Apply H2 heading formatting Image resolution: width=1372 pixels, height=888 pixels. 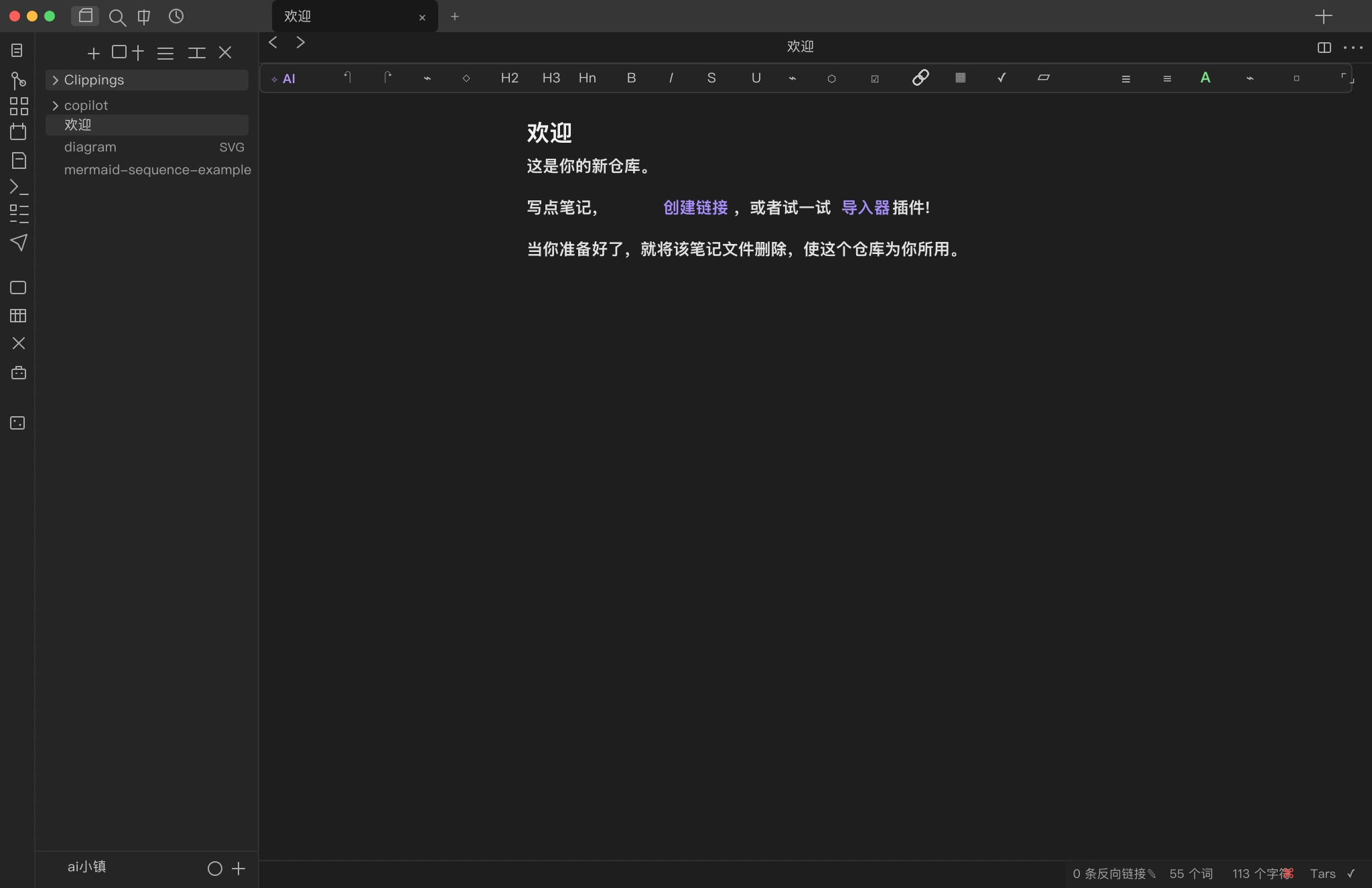coord(509,78)
